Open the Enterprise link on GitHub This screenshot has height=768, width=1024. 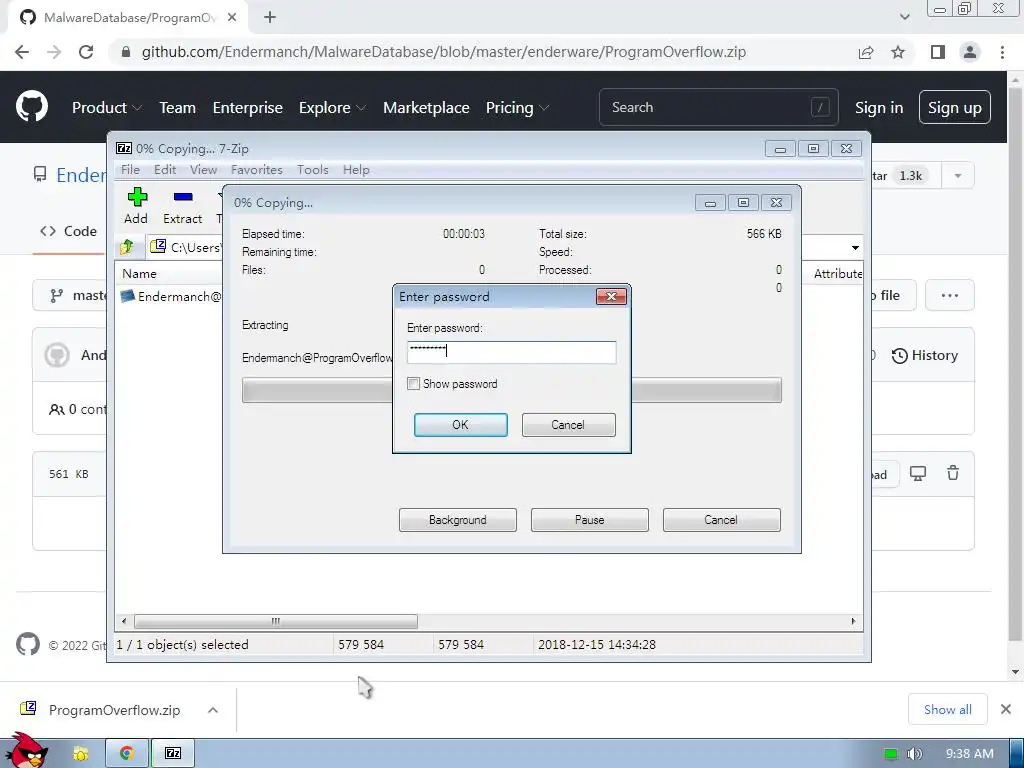coord(248,107)
